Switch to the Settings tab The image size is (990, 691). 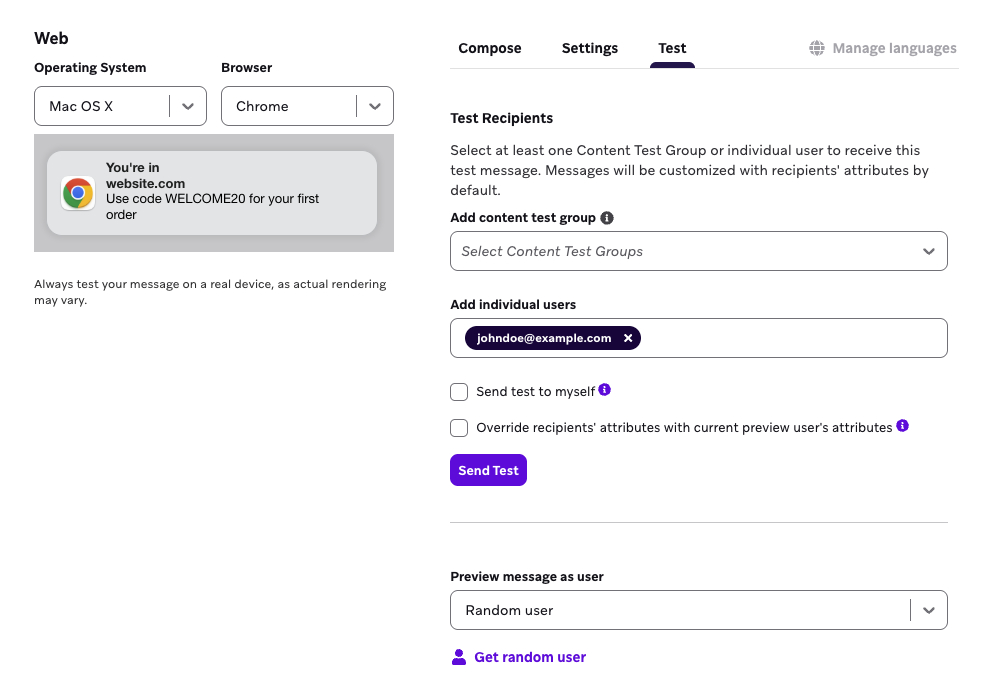pyautogui.click(x=590, y=48)
